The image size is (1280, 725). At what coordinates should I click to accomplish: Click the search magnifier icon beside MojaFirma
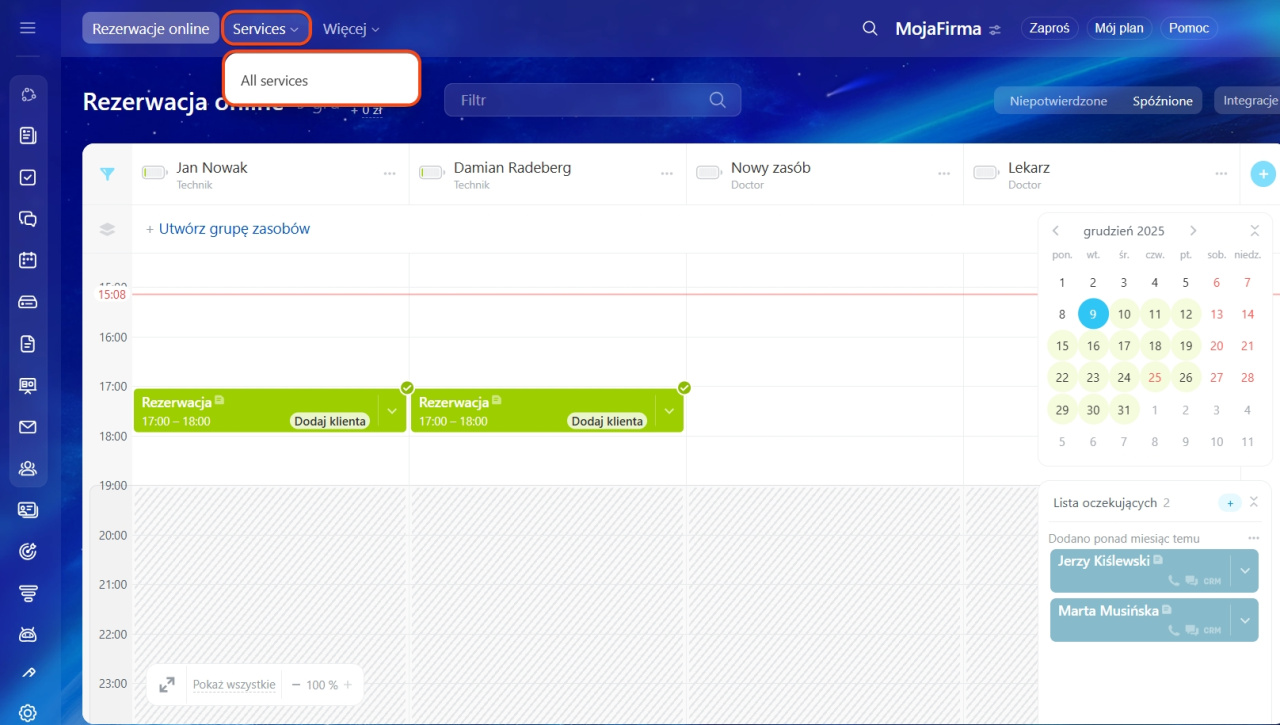[870, 29]
